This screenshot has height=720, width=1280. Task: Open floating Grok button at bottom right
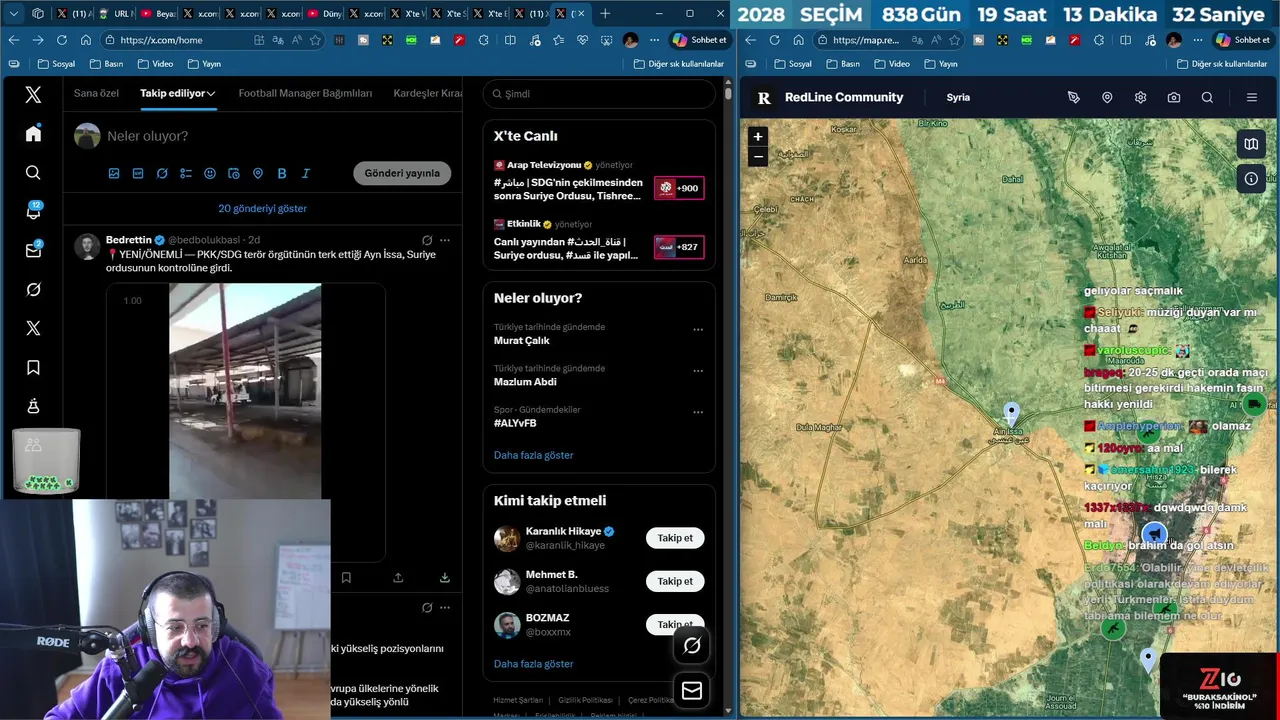(692, 646)
